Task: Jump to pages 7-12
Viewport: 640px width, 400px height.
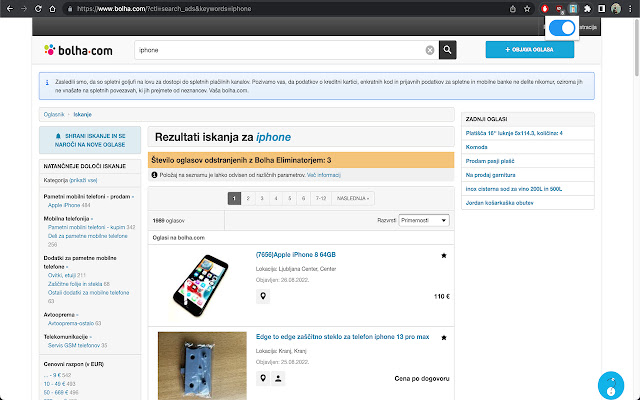Action: pos(321,198)
